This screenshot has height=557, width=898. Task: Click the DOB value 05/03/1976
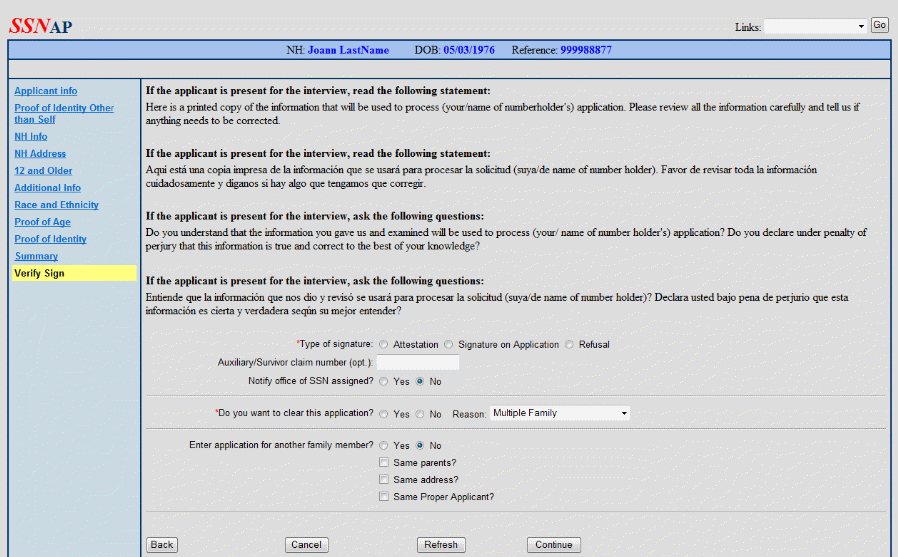[469, 50]
